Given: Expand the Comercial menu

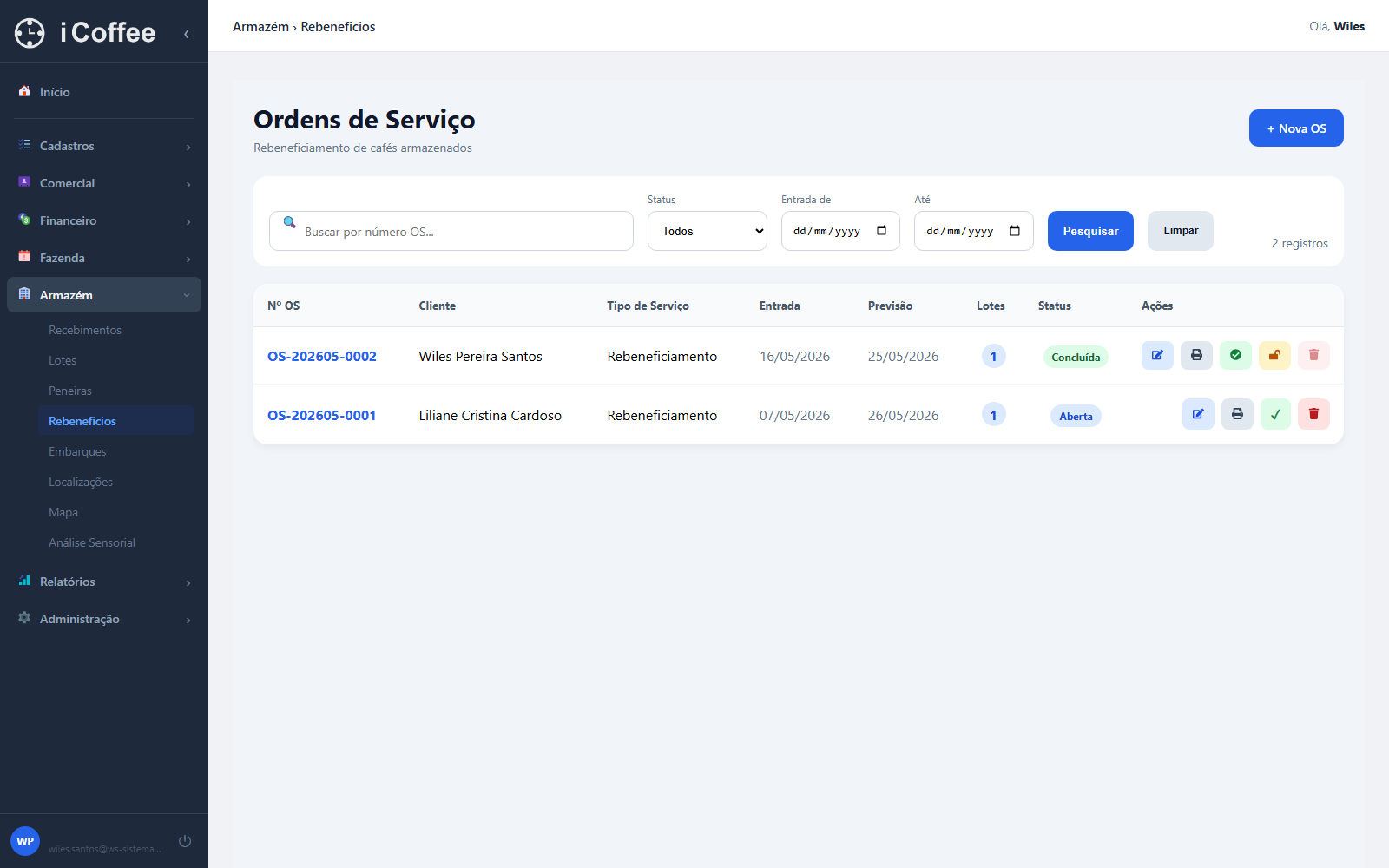Looking at the screenshot, I should [x=104, y=183].
